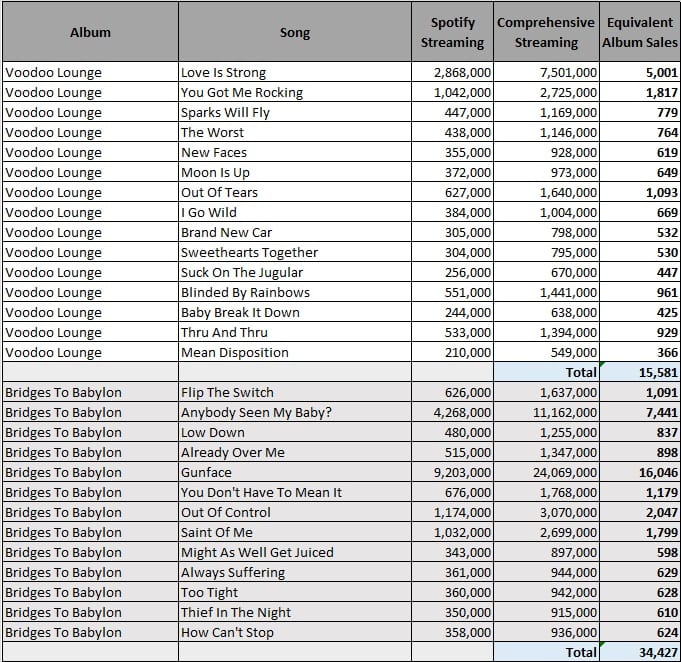This screenshot has height=662, width=681.
Task: Click the album sales value 7,441
Action: point(640,412)
